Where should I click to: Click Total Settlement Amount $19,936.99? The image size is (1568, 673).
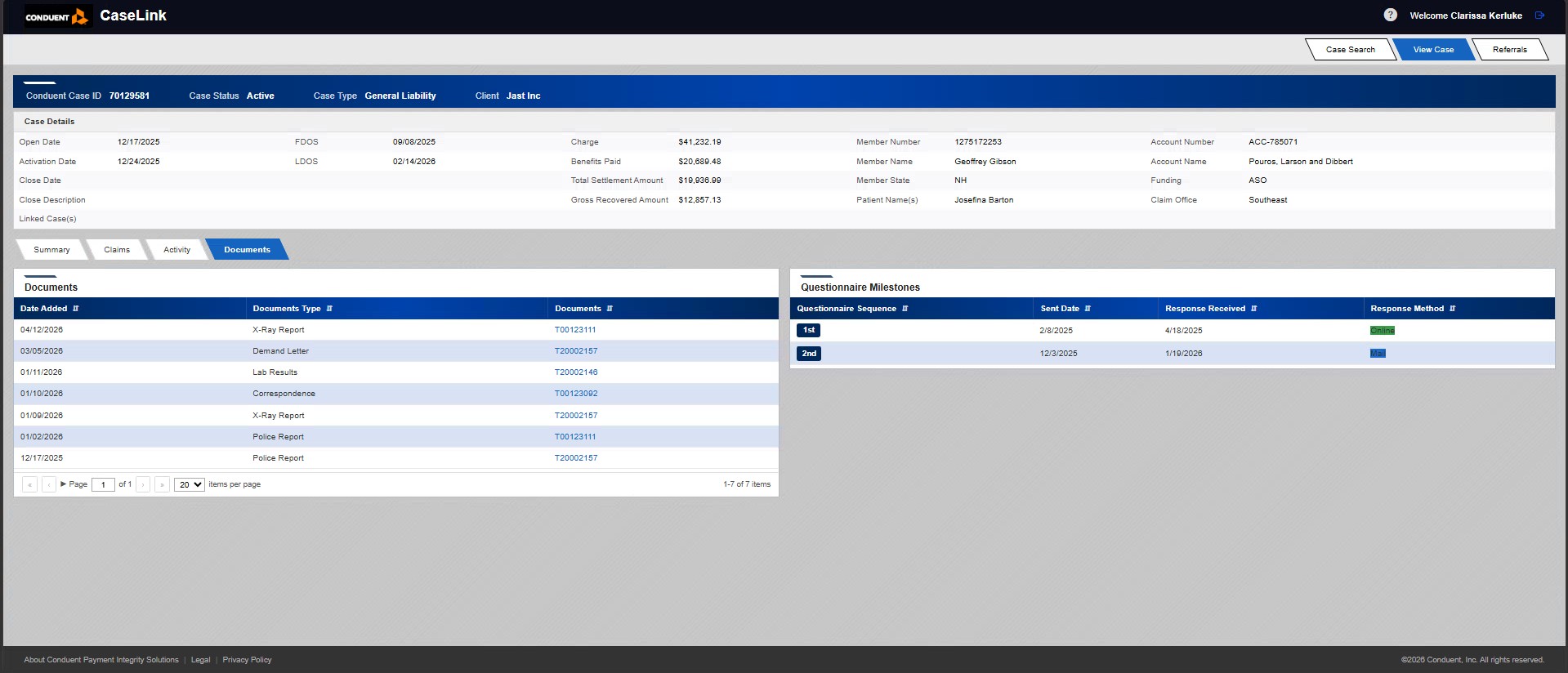(x=699, y=181)
